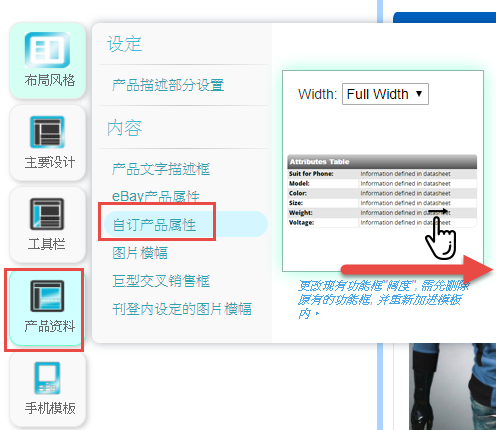
Task: Click the Attributes Table preview thumbnail
Action: click(x=382, y=191)
